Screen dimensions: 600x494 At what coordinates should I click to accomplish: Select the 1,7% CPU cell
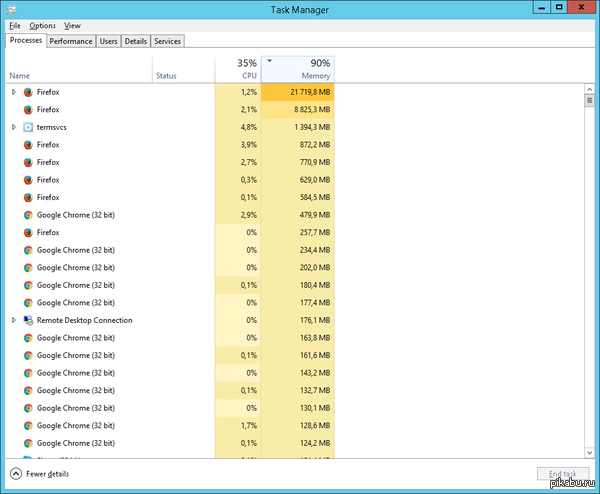tap(238, 426)
